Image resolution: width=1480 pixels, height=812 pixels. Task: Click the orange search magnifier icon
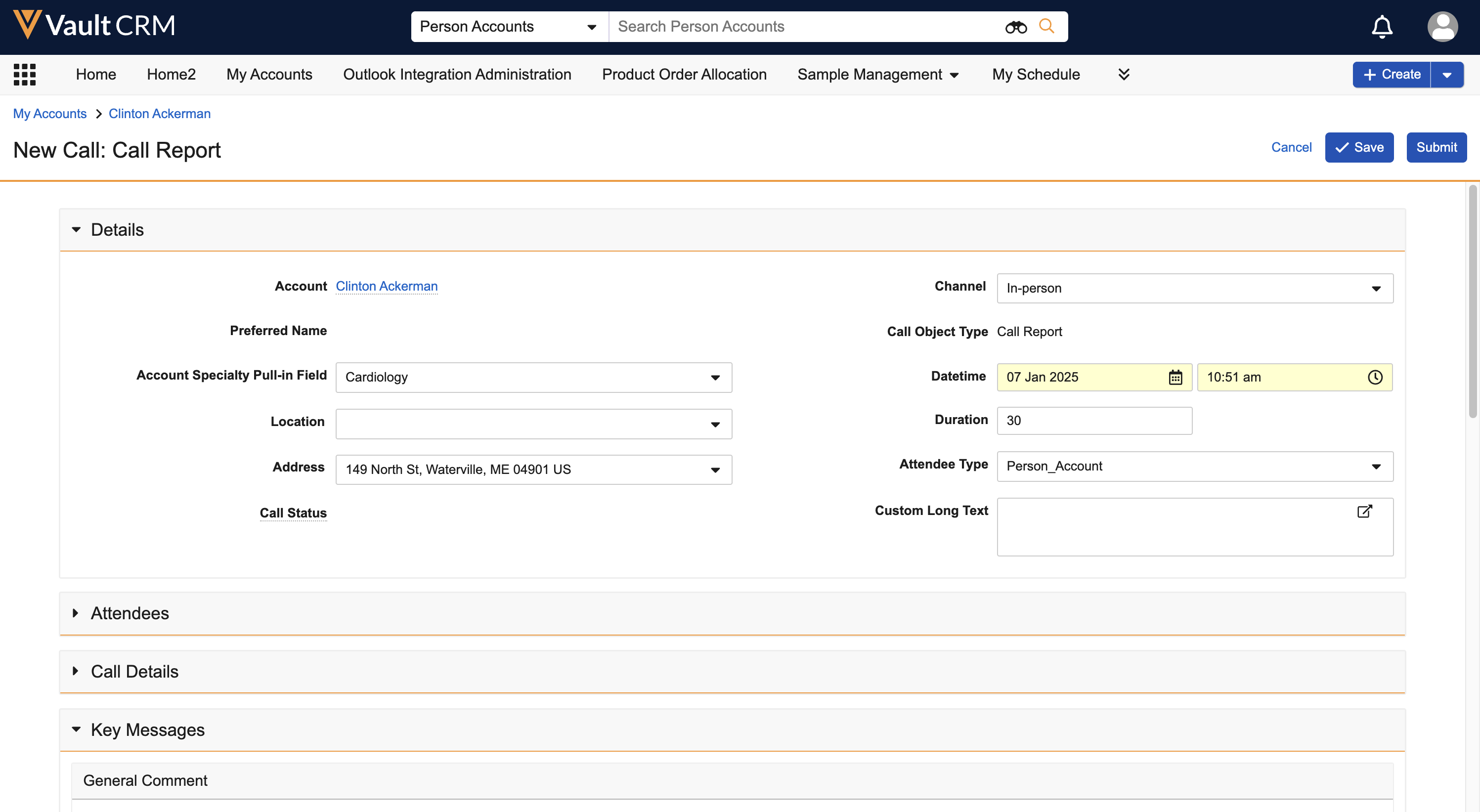pyautogui.click(x=1046, y=26)
